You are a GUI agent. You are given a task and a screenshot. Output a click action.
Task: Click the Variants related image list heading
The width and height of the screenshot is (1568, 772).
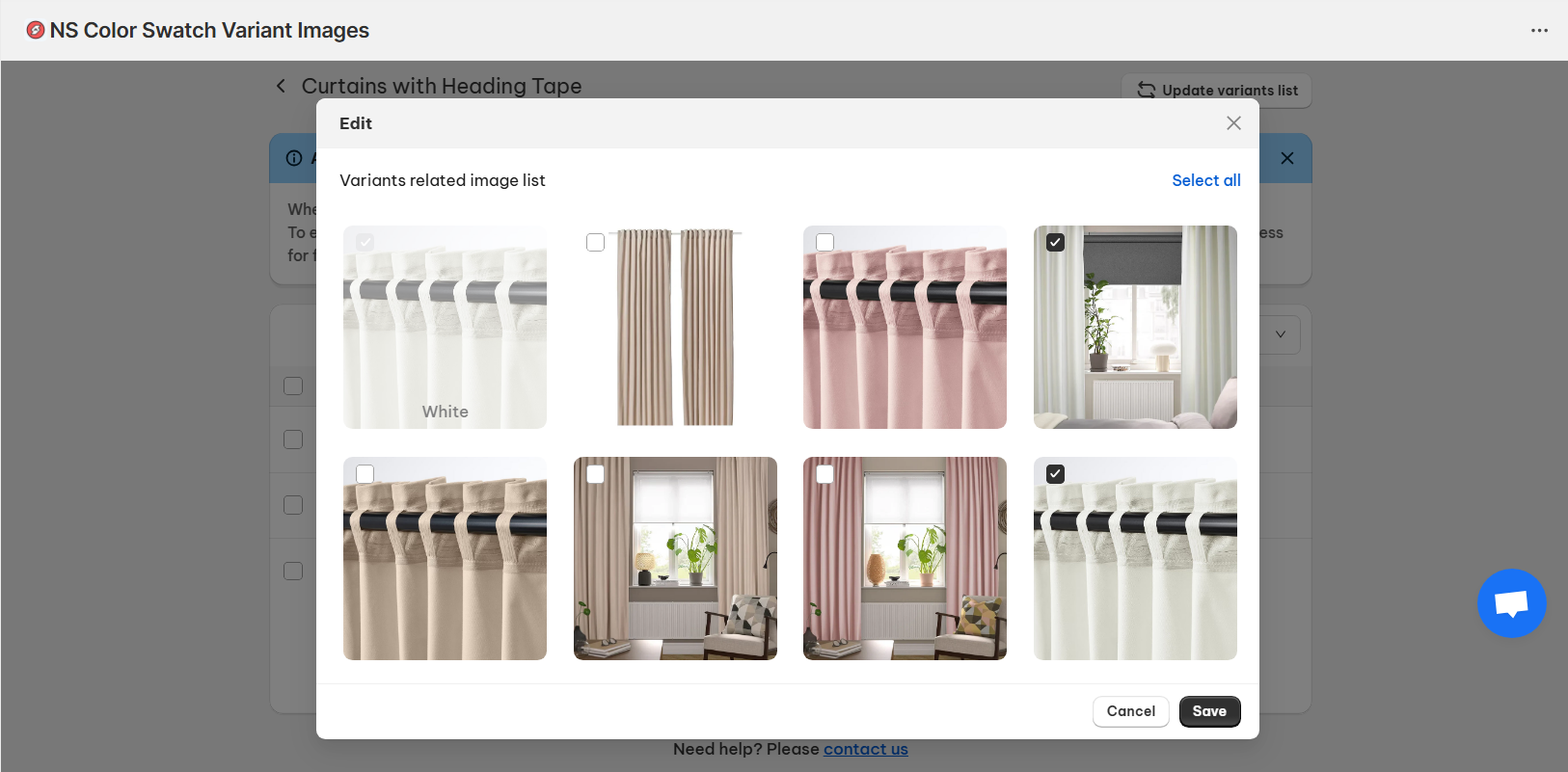pyautogui.click(x=443, y=180)
